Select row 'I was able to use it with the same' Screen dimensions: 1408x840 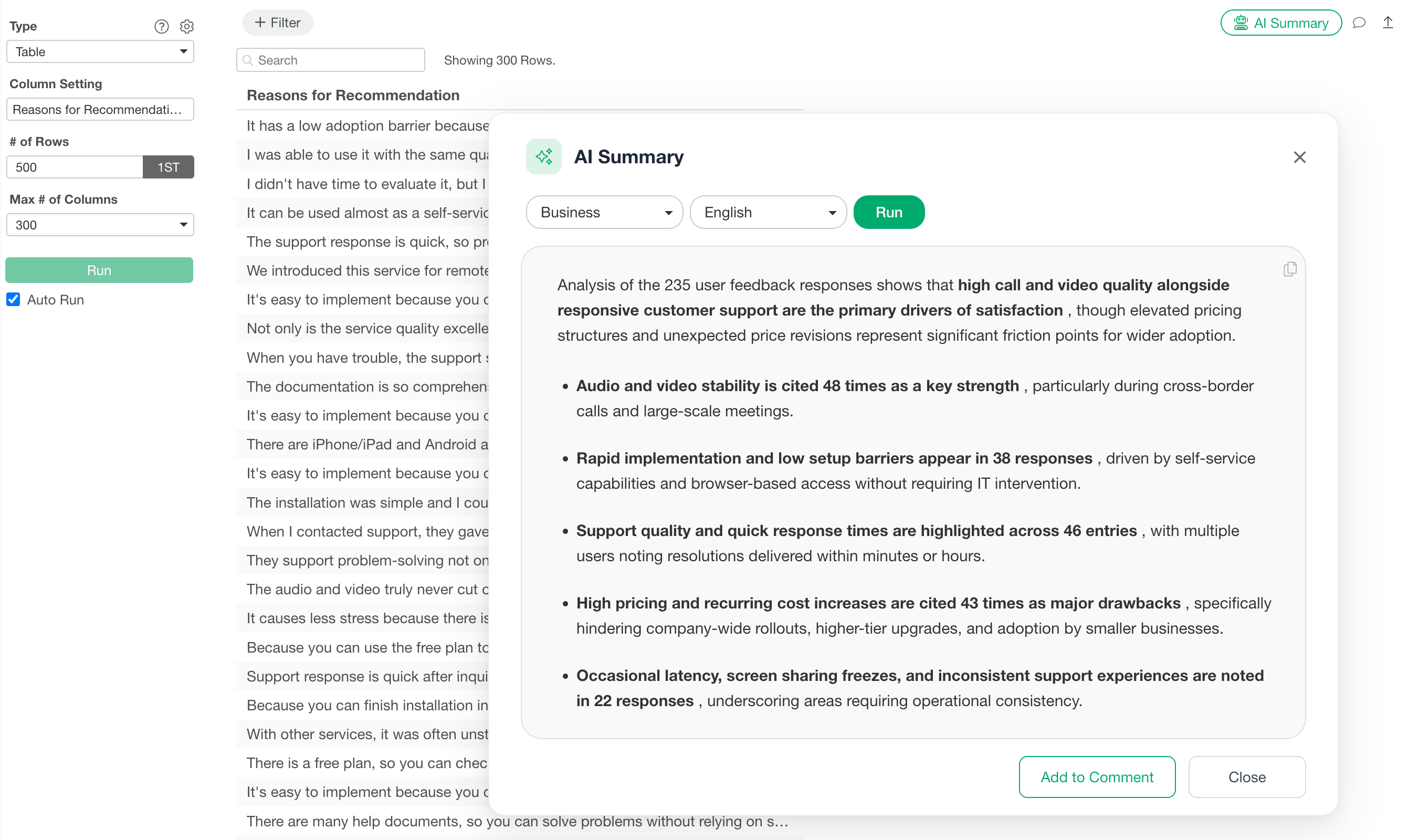pos(363,154)
